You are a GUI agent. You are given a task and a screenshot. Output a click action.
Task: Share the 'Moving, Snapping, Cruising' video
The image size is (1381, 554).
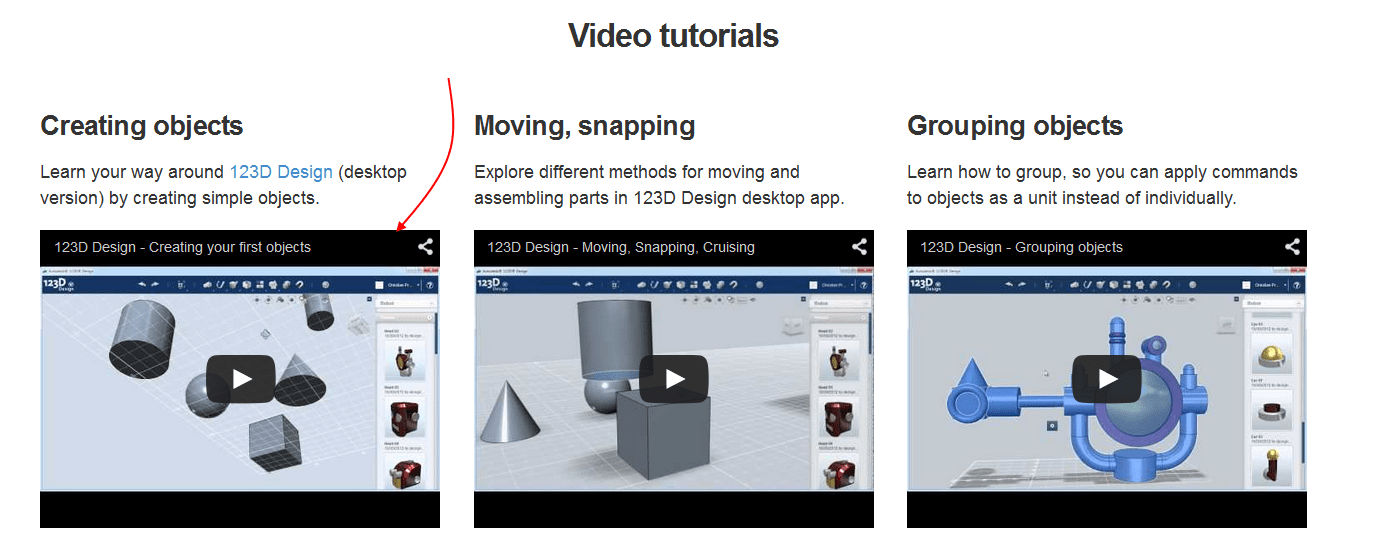point(859,247)
